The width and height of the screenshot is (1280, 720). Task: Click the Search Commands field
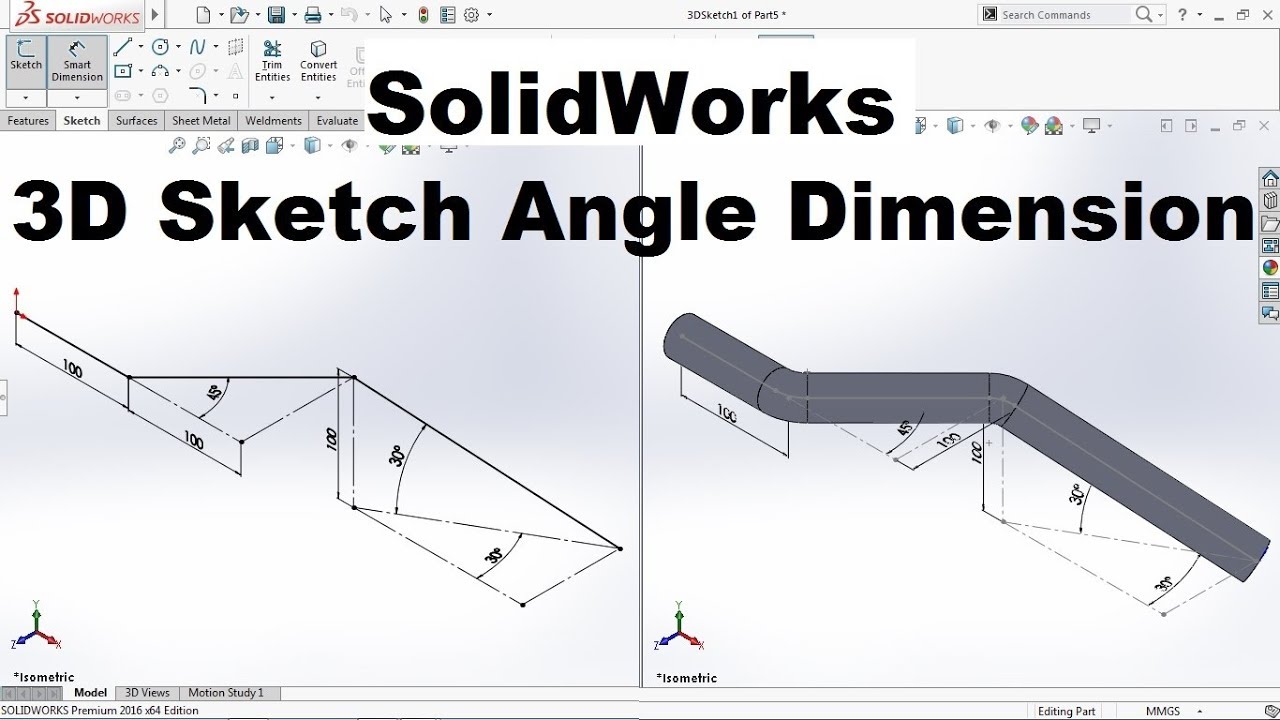coord(1065,15)
